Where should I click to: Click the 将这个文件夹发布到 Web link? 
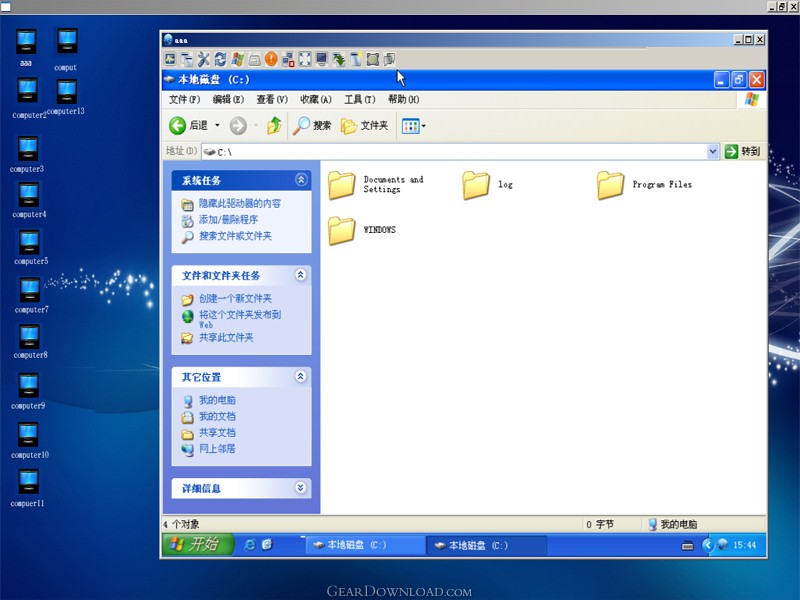[240, 319]
